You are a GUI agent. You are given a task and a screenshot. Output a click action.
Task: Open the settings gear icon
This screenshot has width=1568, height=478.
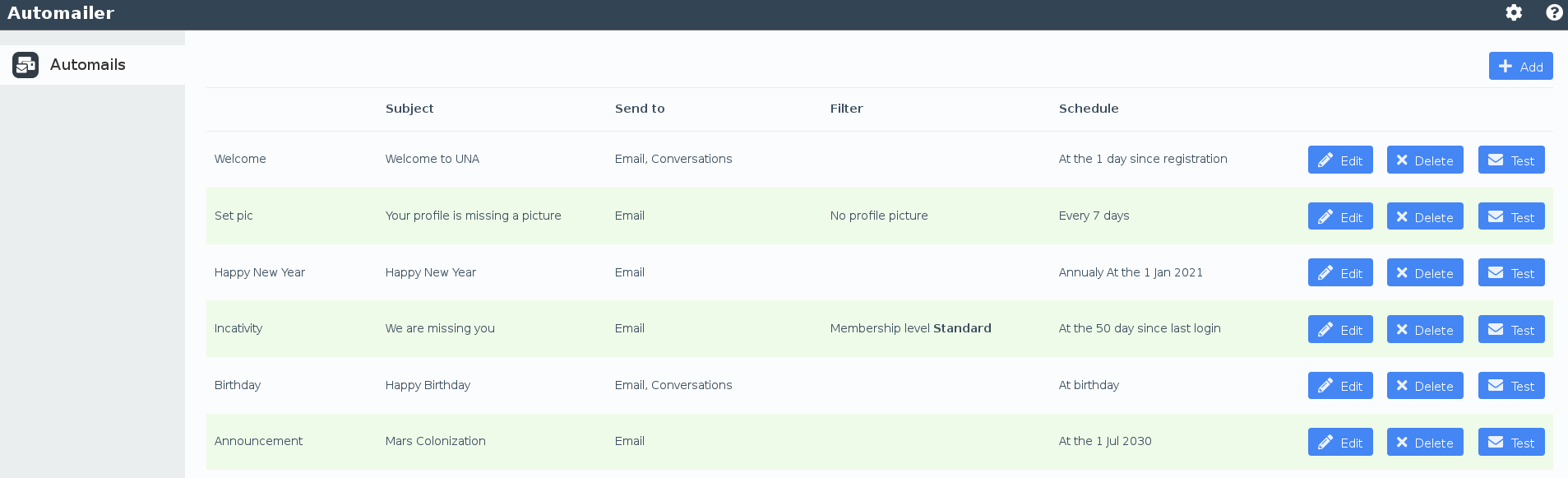click(1514, 12)
